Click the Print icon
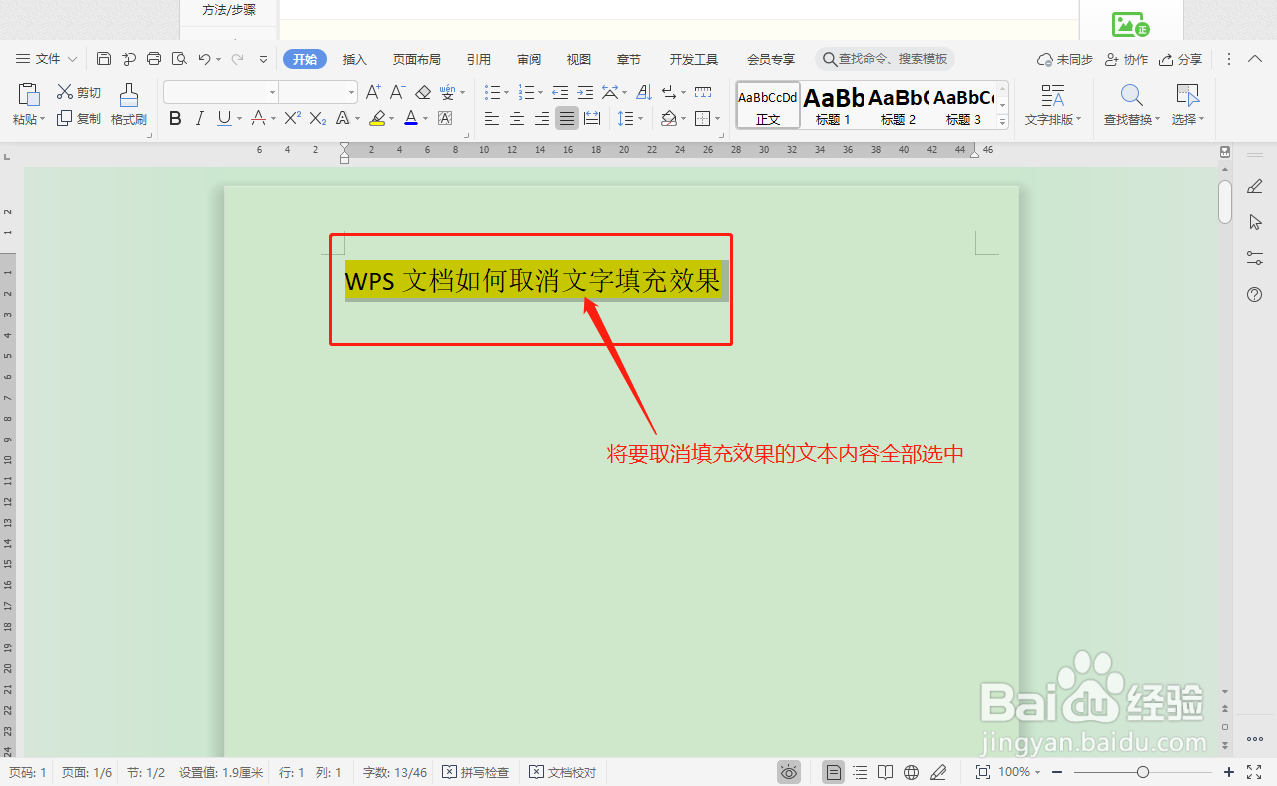1277x786 pixels. point(154,59)
